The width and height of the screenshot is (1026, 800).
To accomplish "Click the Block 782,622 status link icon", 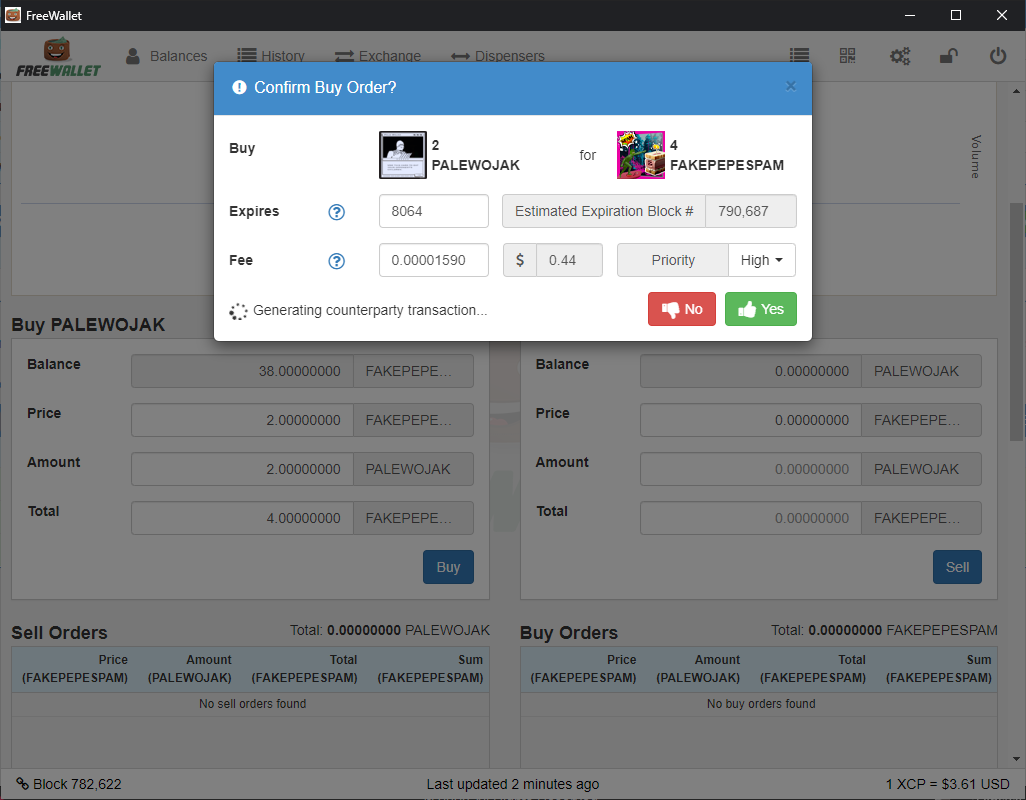I will pos(22,784).
